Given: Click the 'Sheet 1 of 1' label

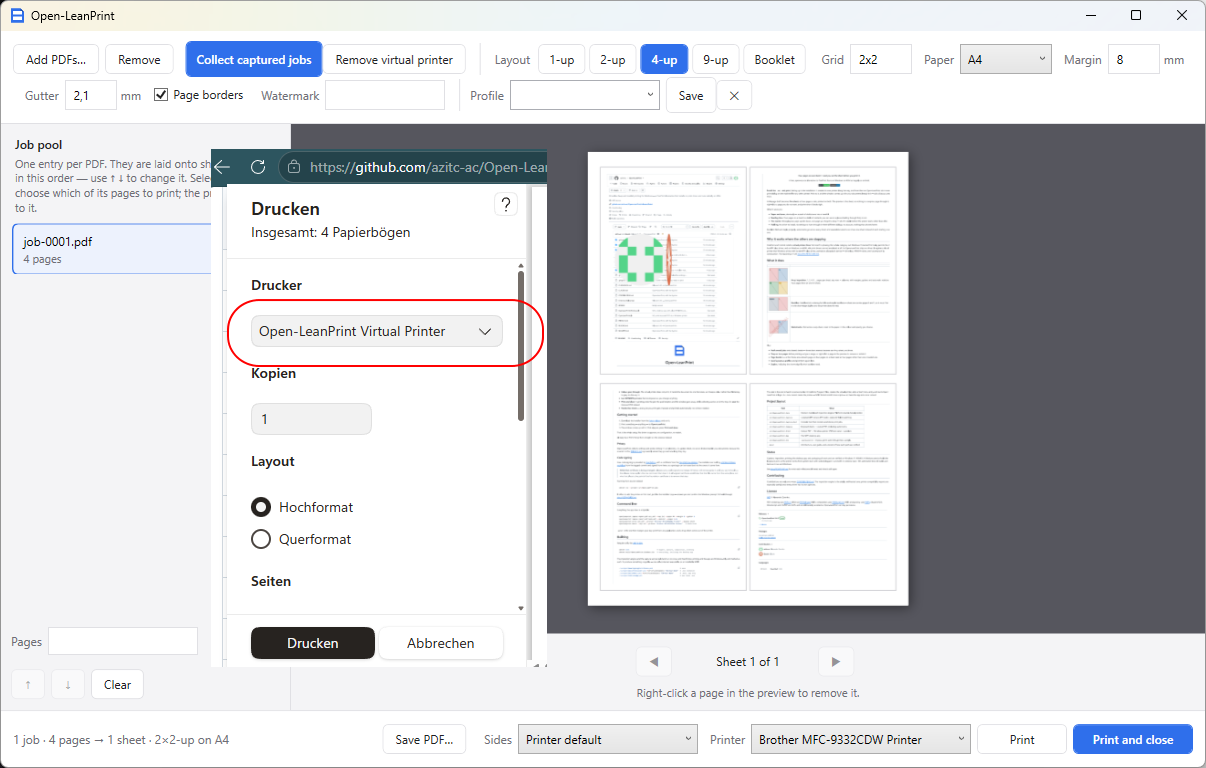Looking at the screenshot, I should 747,662.
